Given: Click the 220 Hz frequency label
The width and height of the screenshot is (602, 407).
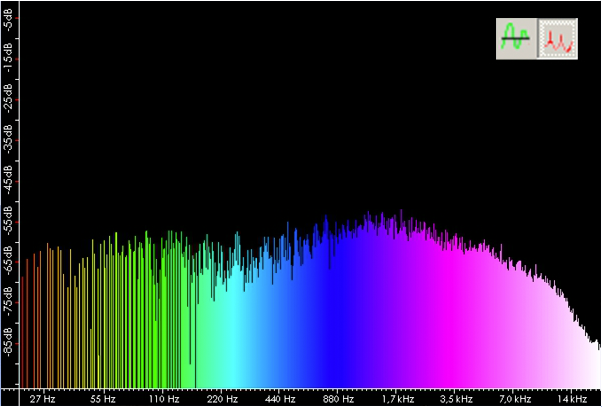Looking at the screenshot, I should pyautogui.click(x=222, y=398).
